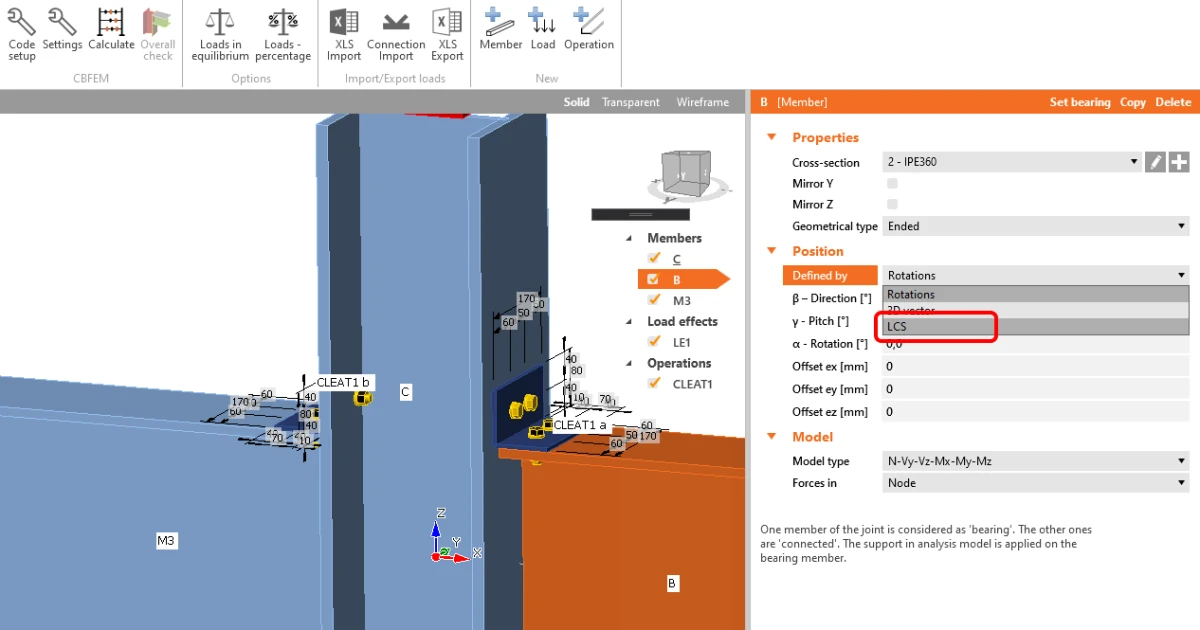Image resolution: width=1200 pixels, height=630 pixels.
Task: Enable the Mirror Z checkbox
Action: 892,204
